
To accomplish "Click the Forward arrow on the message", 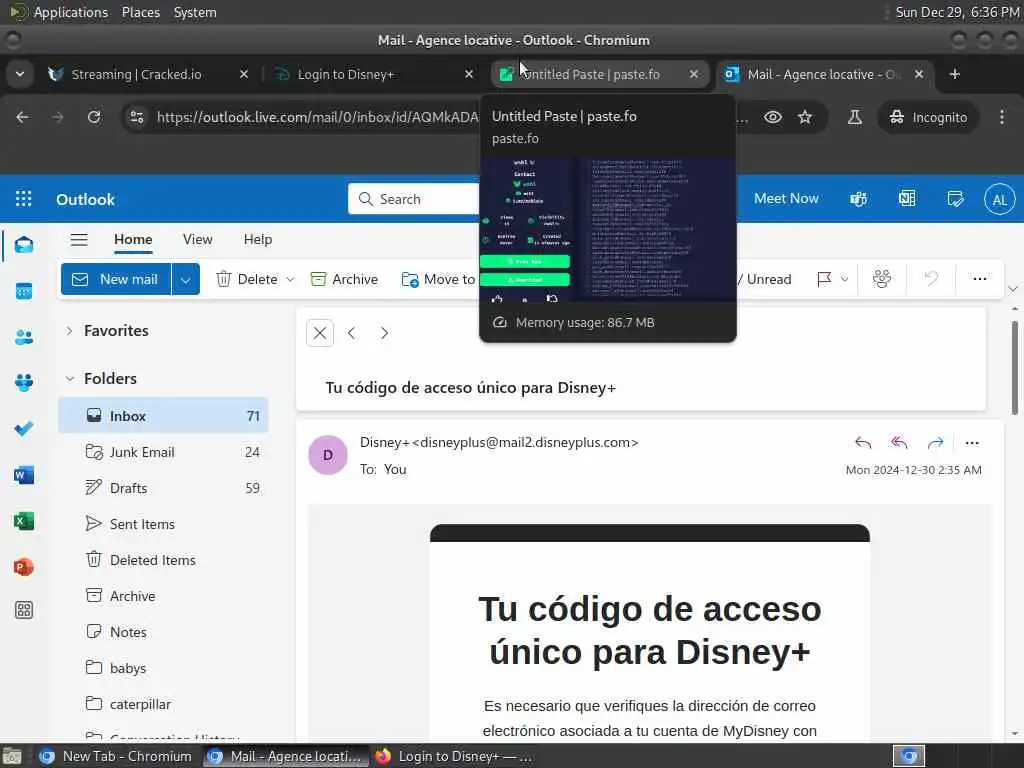I will [935, 443].
